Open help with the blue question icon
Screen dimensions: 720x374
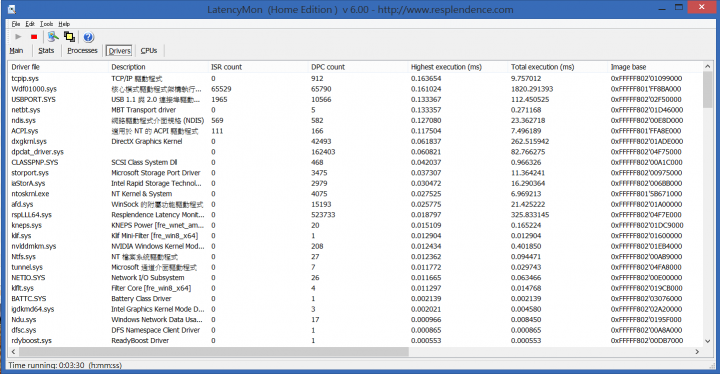[89, 37]
